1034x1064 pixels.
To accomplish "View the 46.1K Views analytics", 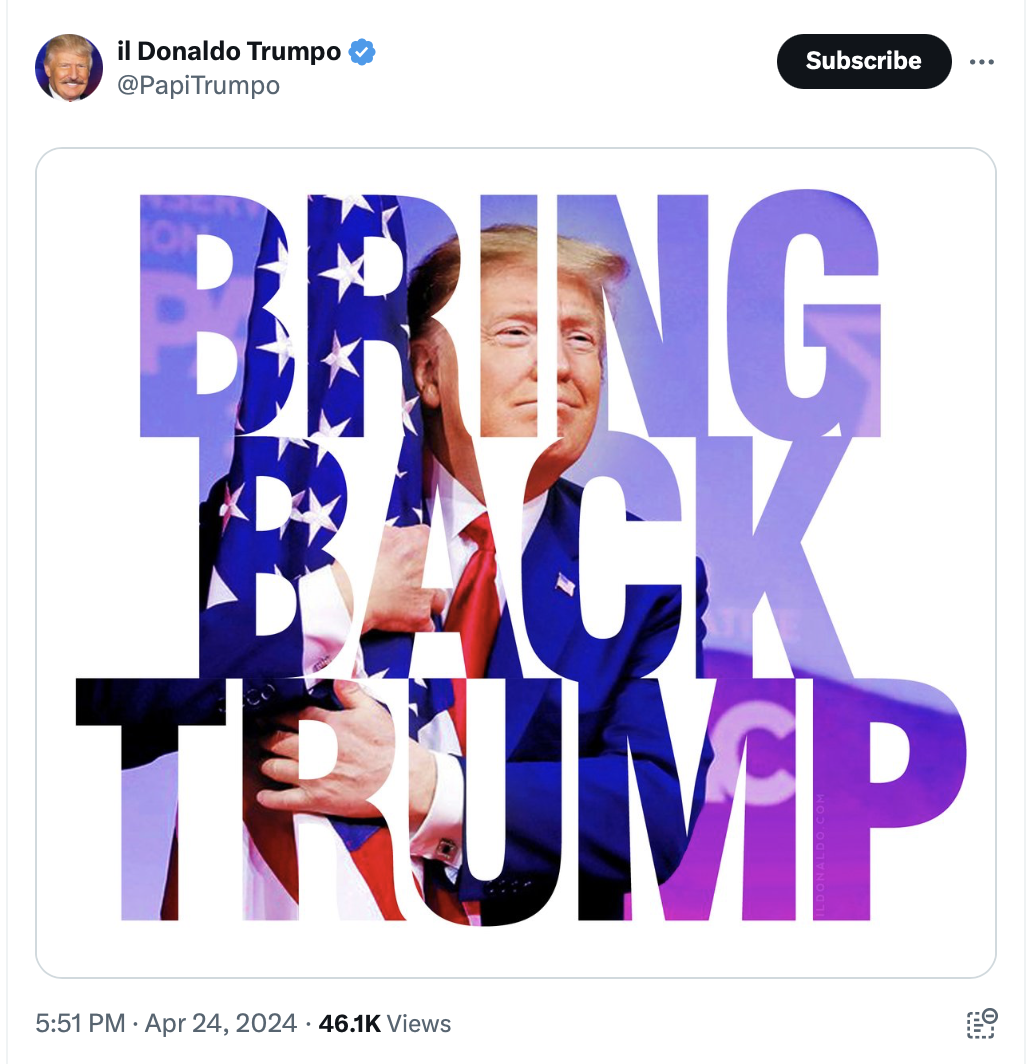I will coord(385,1023).
